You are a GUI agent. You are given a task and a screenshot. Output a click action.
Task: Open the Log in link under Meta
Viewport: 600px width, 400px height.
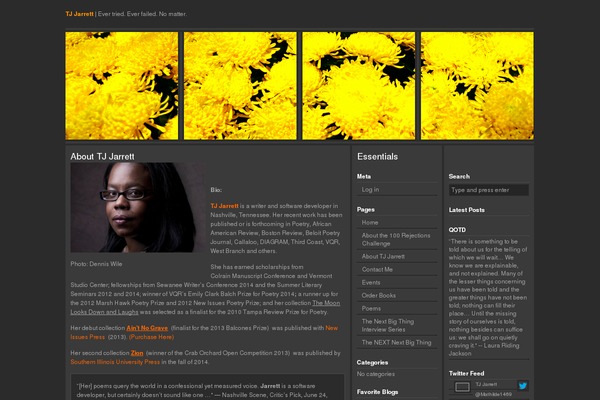370,189
